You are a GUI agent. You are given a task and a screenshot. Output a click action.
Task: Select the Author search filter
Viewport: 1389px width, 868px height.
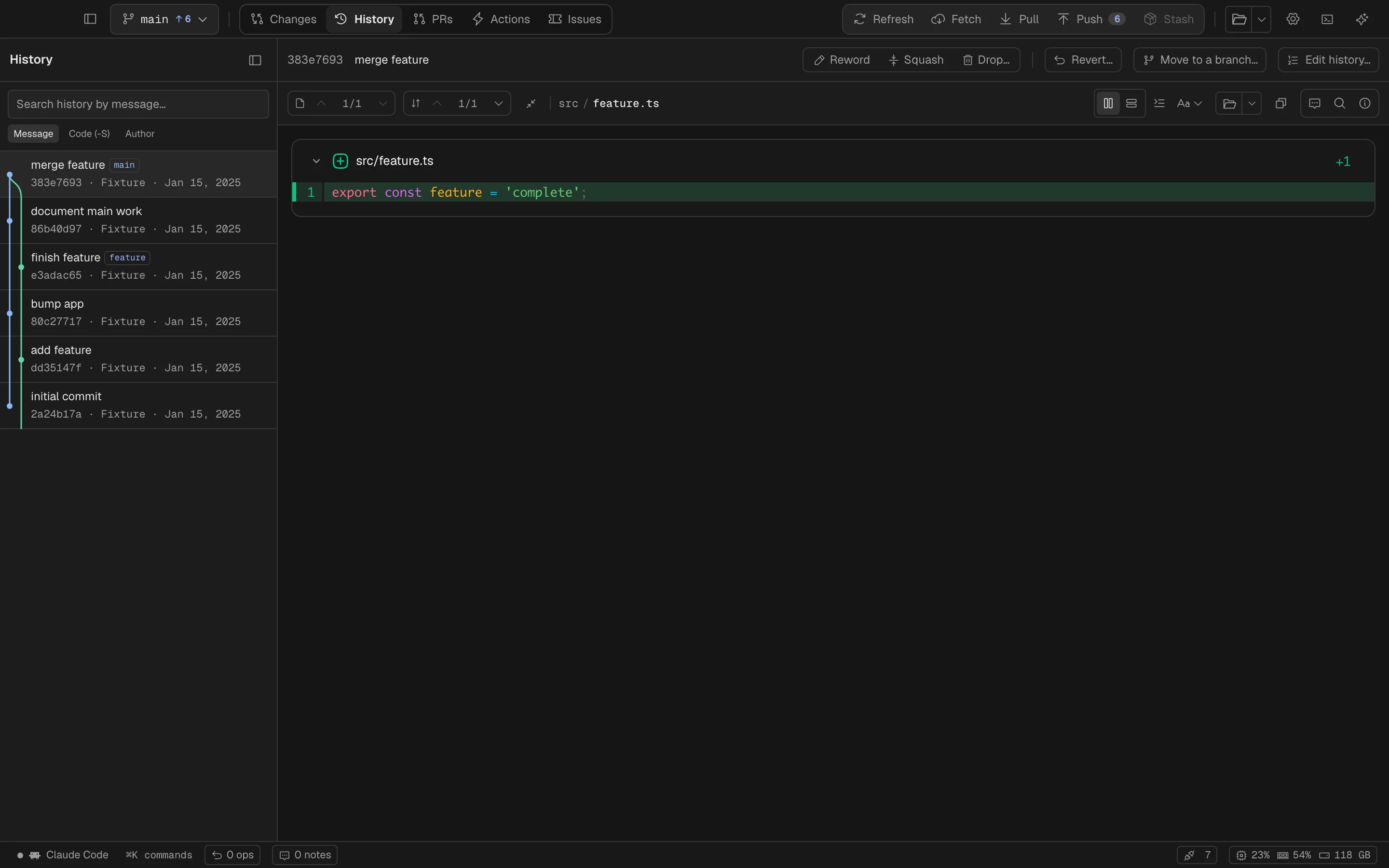pos(140,134)
